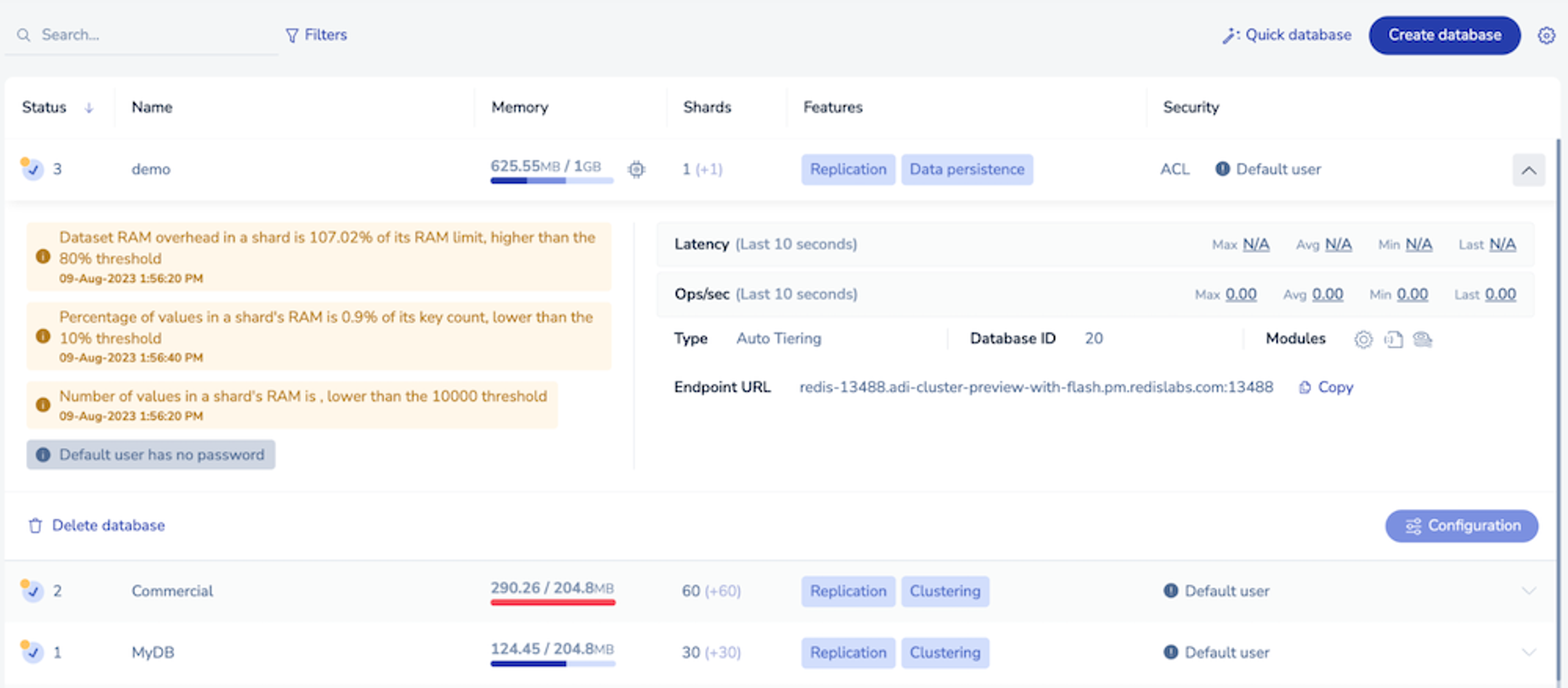Screen dimensions: 1568x688
Task: Click Default user info icon in demo row
Action: (1222, 169)
